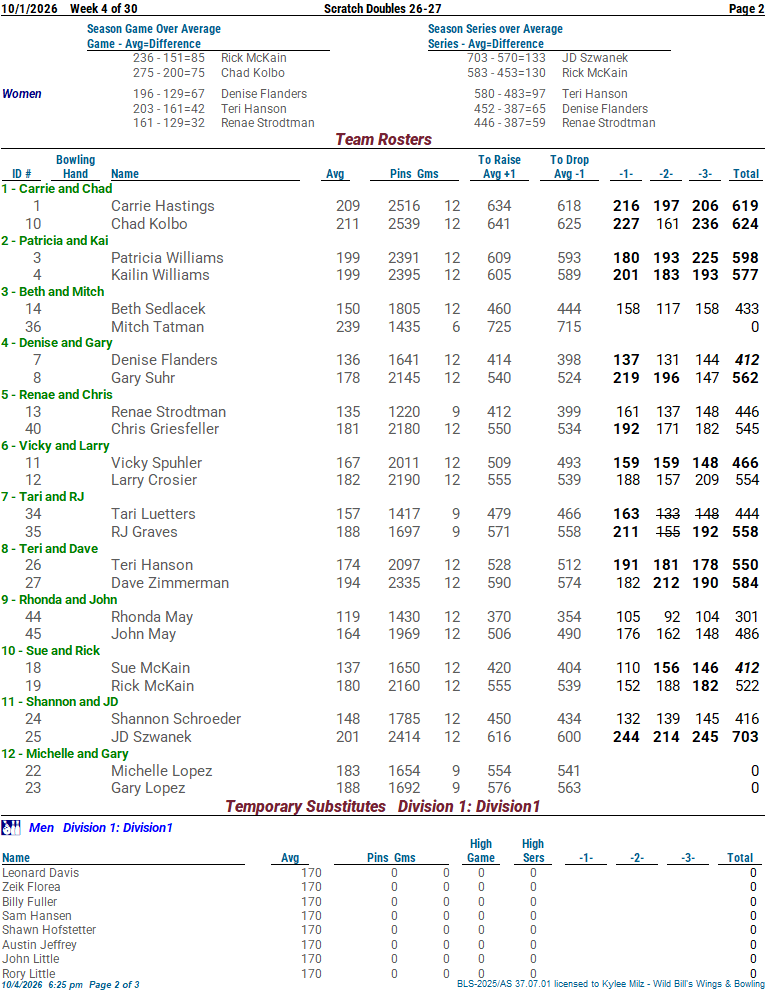This screenshot has width=768, height=991.
Task: Click the High Game column header
Action: pyautogui.click(x=480, y=851)
